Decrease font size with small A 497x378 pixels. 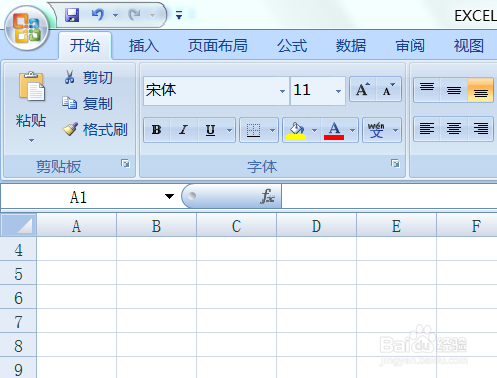point(388,89)
